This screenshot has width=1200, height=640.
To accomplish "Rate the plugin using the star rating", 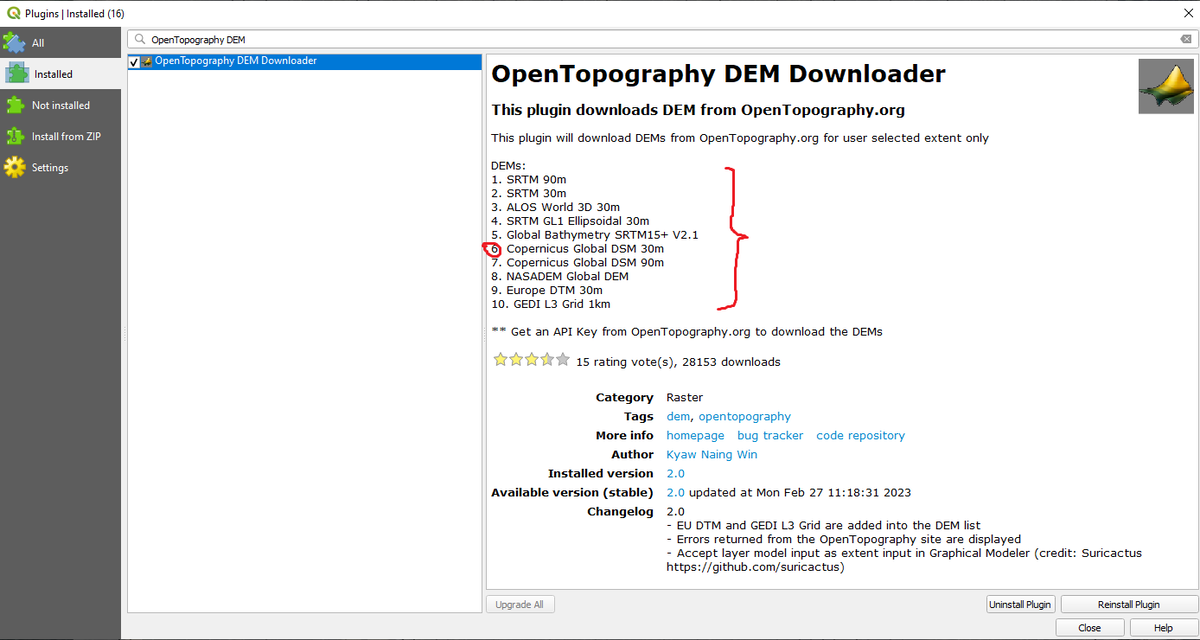I will coord(531,359).
